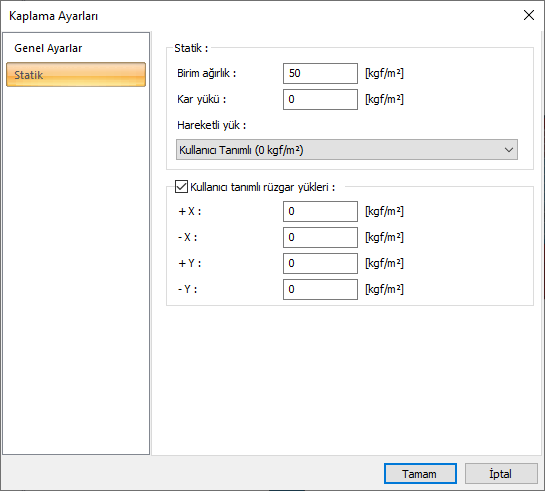The image size is (545, 491).
Task: Select the Statik section in sidebar
Action: click(76, 74)
